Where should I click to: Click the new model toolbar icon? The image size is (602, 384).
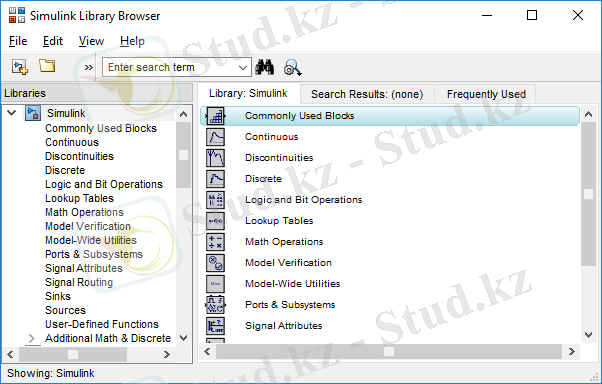tap(20, 67)
